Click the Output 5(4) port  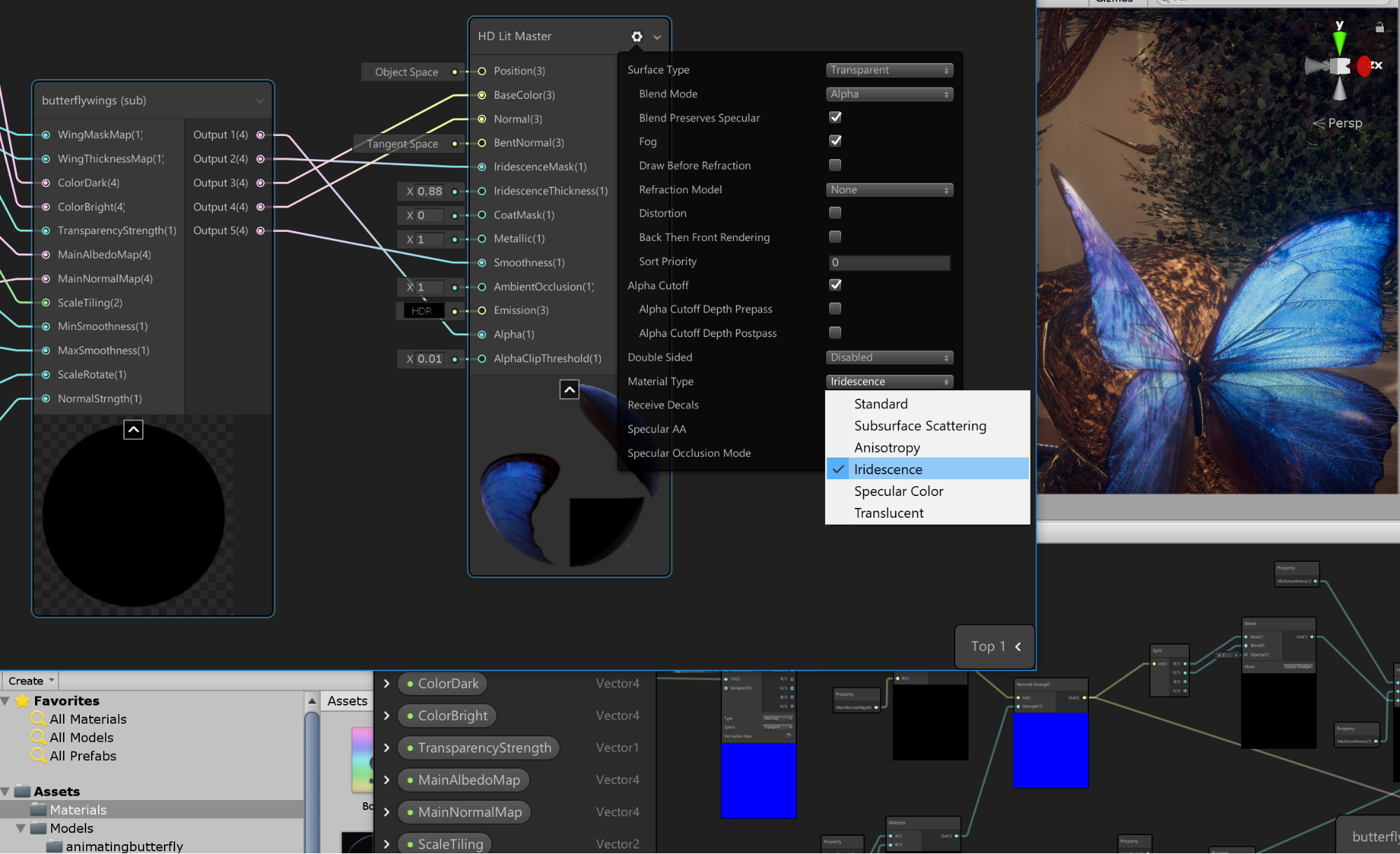coord(261,230)
